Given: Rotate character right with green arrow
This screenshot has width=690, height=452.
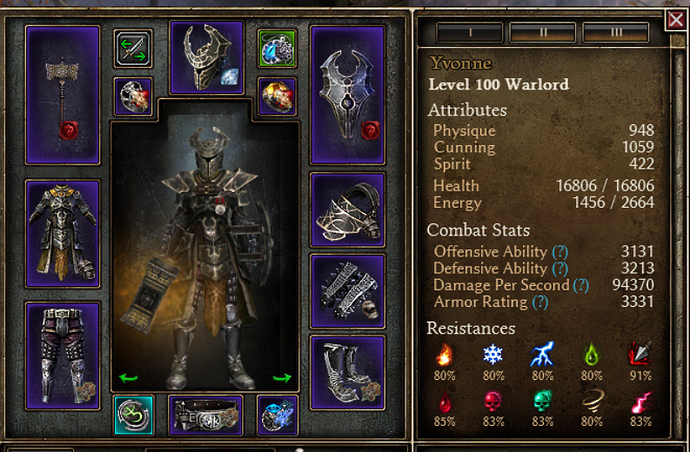Looking at the screenshot, I should tap(282, 378).
